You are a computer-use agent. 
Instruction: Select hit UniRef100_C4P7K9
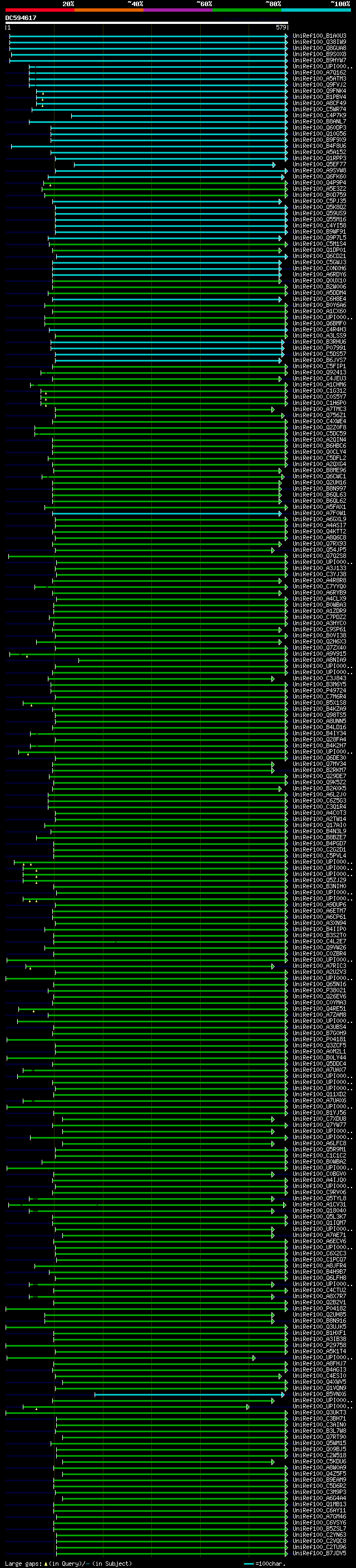319,115
